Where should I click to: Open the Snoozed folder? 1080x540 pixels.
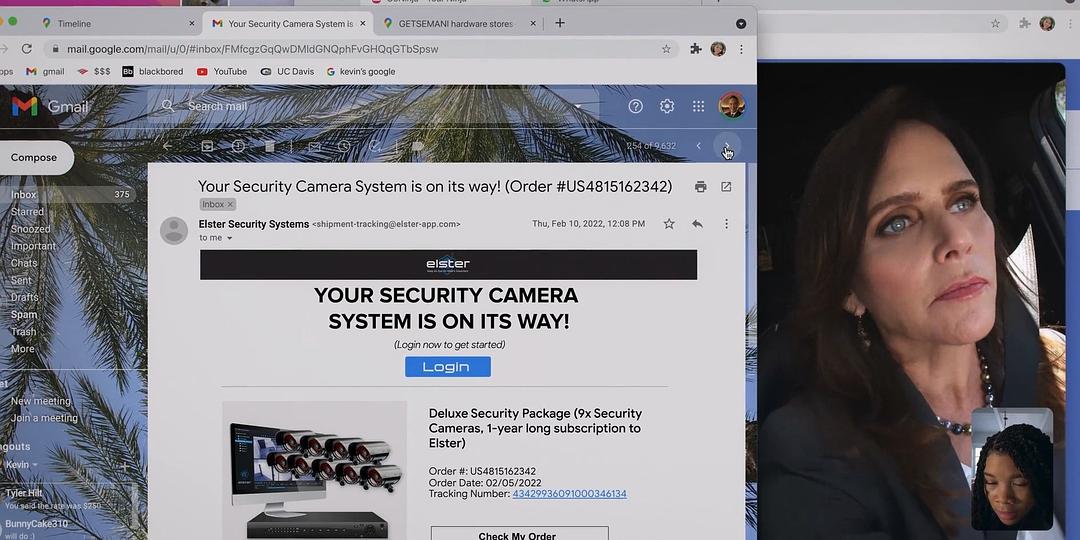tap(30, 229)
